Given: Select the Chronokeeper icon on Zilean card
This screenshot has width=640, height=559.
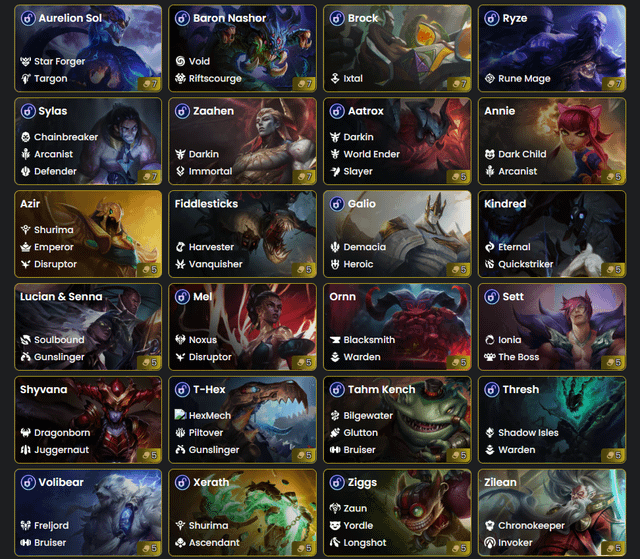Looking at the screenshot, I should (x=489, y=526).
